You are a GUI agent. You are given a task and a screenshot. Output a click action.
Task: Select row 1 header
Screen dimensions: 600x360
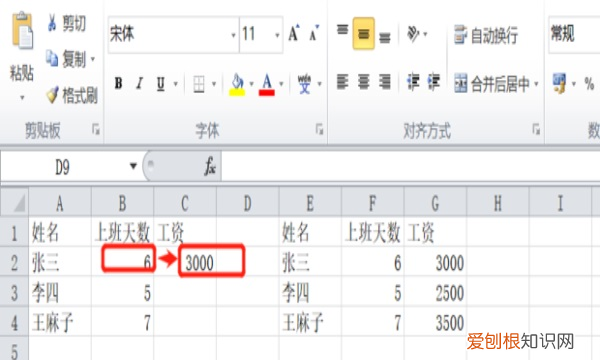(x=14, y=232)
